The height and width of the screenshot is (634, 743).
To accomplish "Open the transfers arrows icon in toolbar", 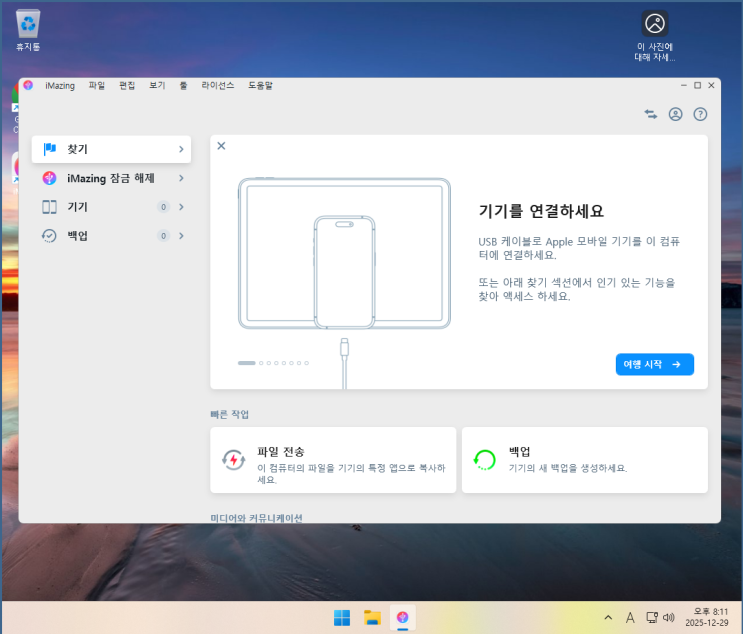I will pos(651,114).
